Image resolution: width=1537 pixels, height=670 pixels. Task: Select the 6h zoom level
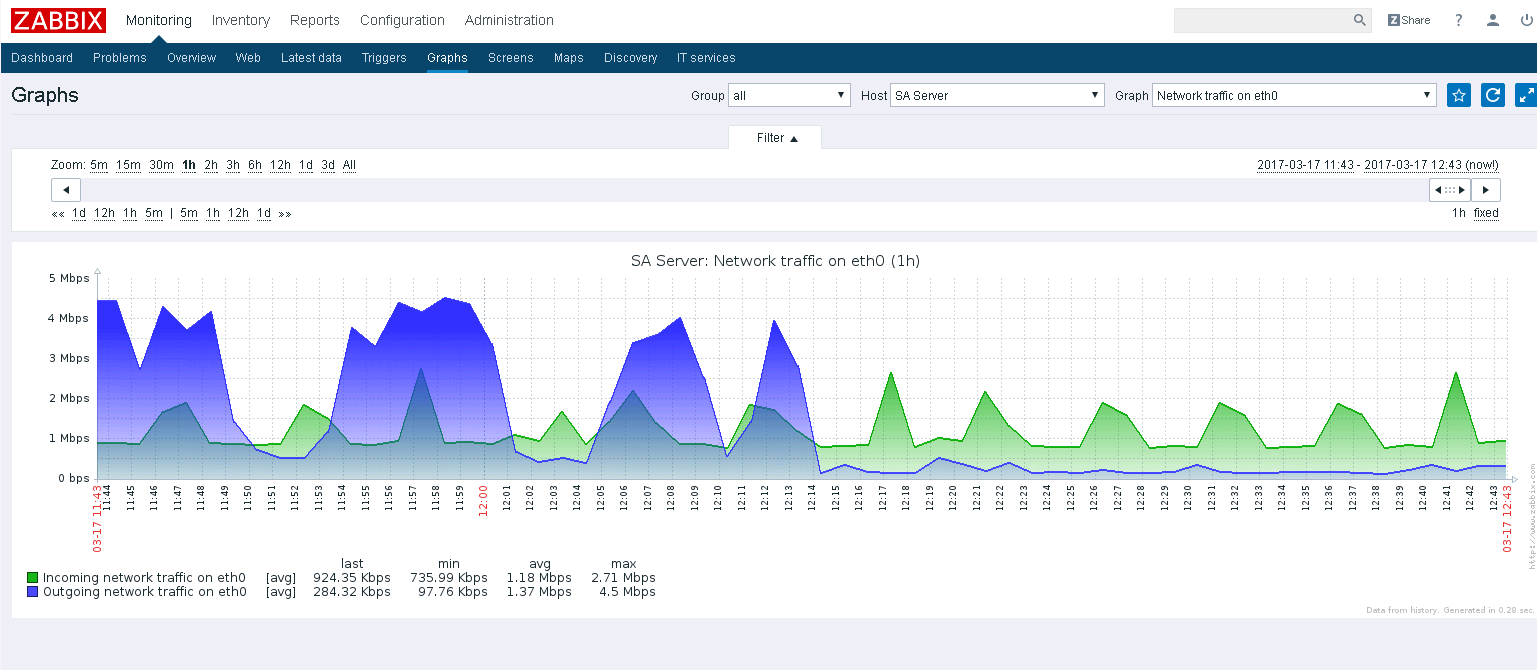pos(254,165)
